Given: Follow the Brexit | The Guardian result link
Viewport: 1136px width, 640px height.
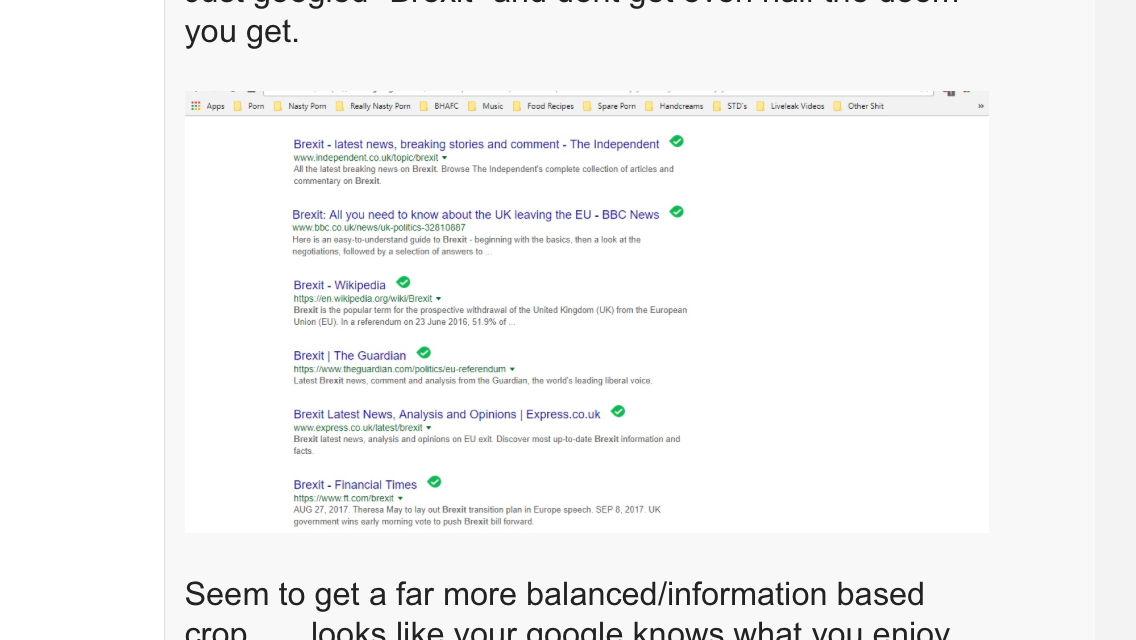Looking at the screenshot, I should pyautogui.click(x=349, y=356).
